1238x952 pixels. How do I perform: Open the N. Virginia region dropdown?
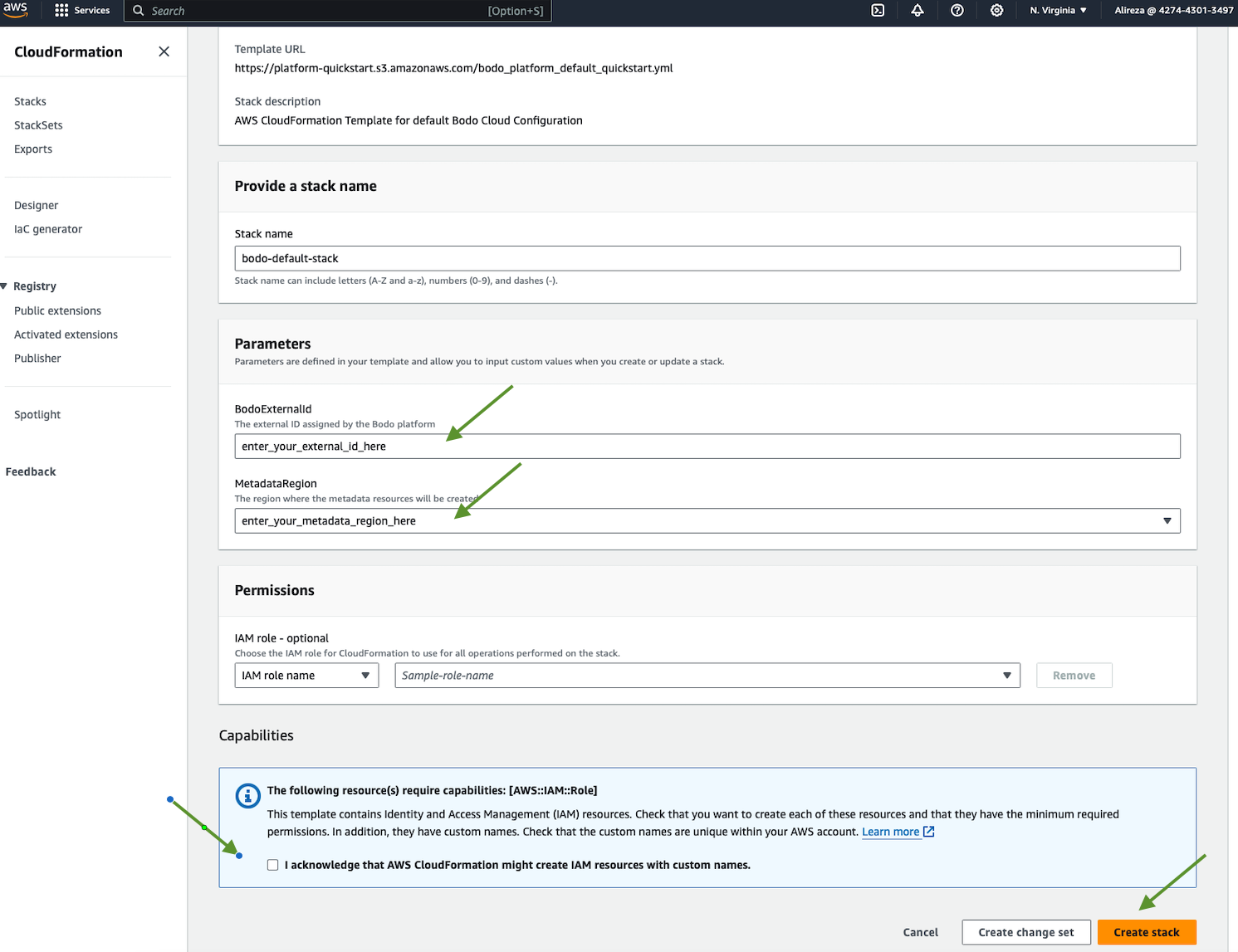pyautogui.click(x=1058, y=11)
